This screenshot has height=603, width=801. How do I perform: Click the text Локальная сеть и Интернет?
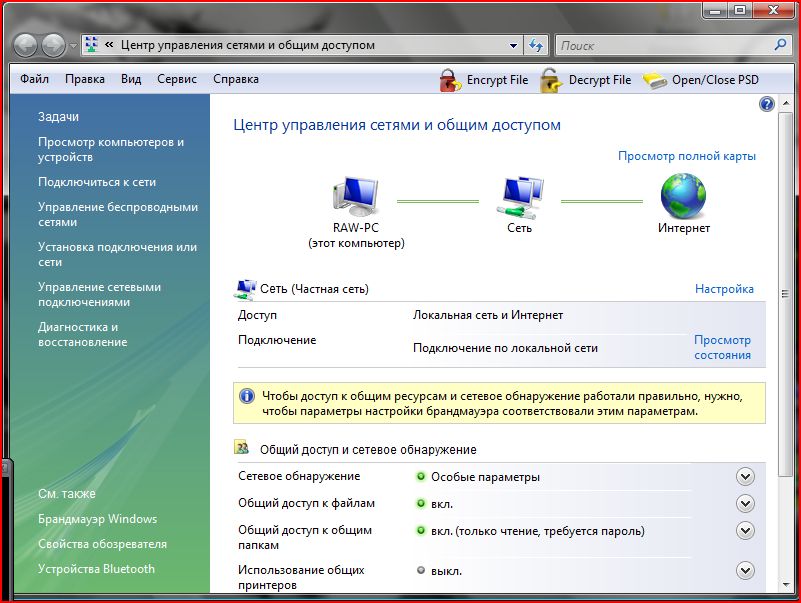tap(488, 315)
